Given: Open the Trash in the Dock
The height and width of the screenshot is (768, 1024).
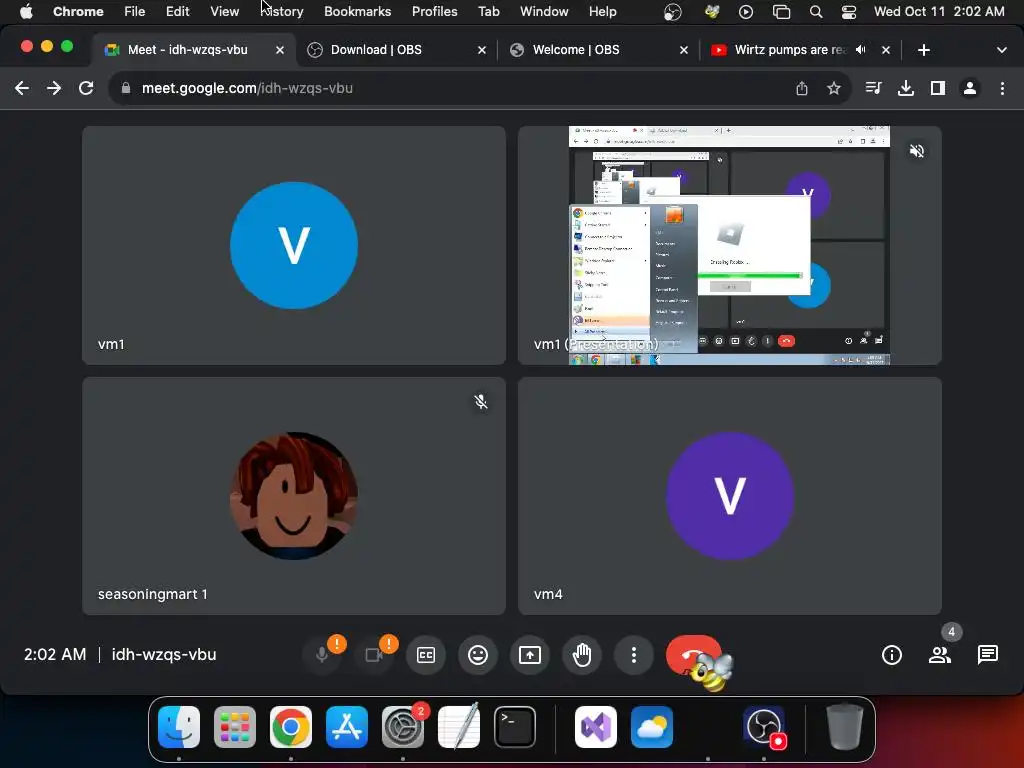Looking at the screenshot, I should [x=844, y=727].
